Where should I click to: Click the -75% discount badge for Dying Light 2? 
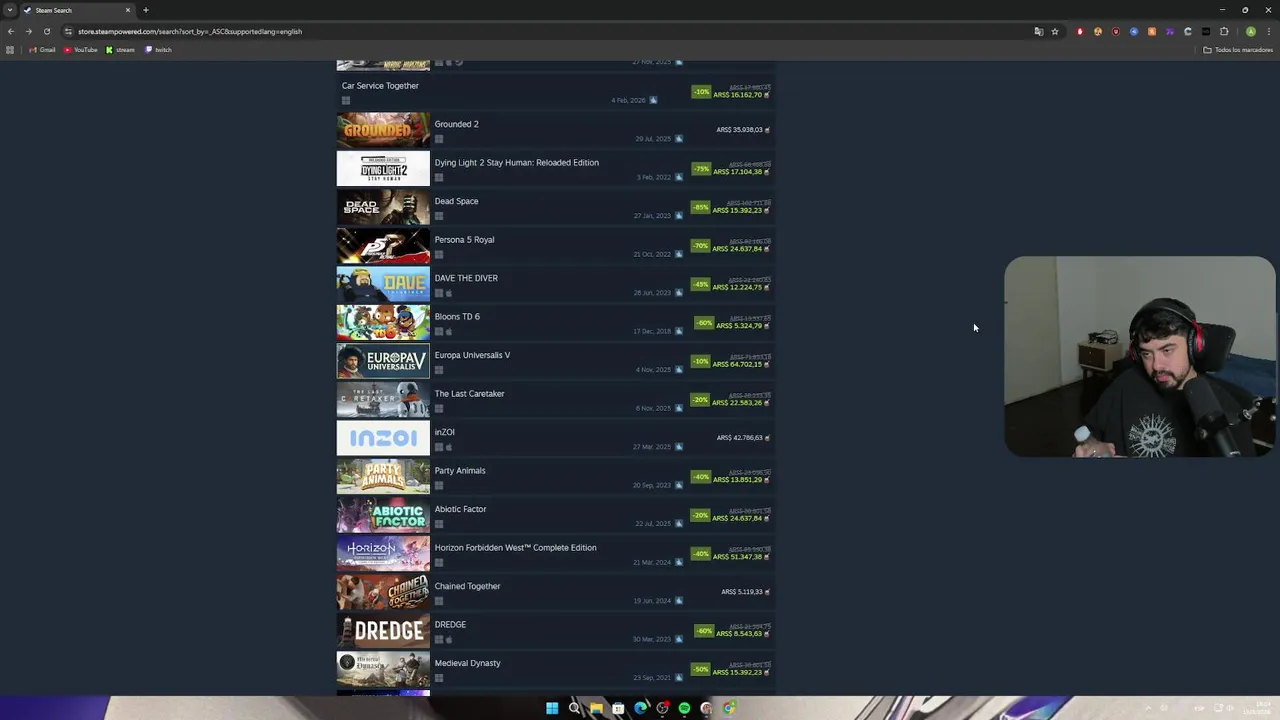(701, 169)
